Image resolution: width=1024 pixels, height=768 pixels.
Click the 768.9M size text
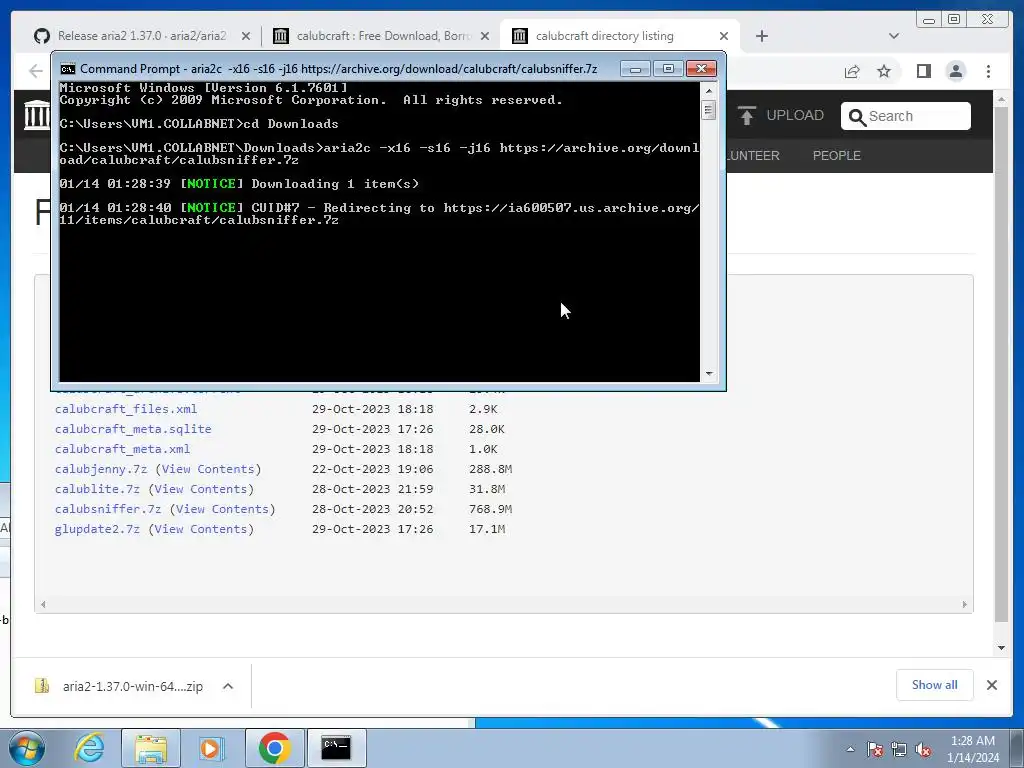490,509
